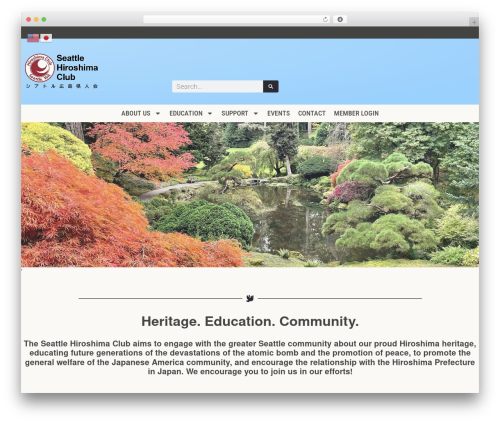Click the round button right of the address bar
Image resolution: width=500 pixels, height=423 pixels.
[340, 19]
